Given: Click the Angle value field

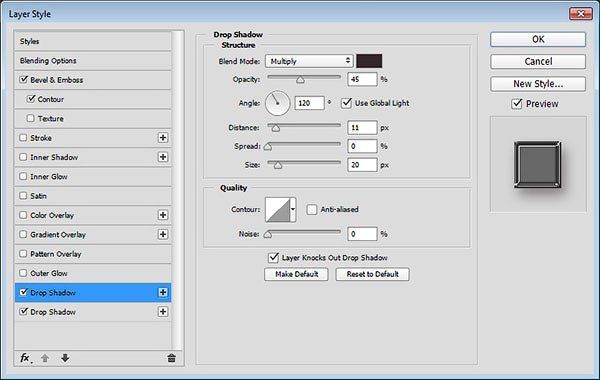Looking at the screenshot, I should (309, 103).
